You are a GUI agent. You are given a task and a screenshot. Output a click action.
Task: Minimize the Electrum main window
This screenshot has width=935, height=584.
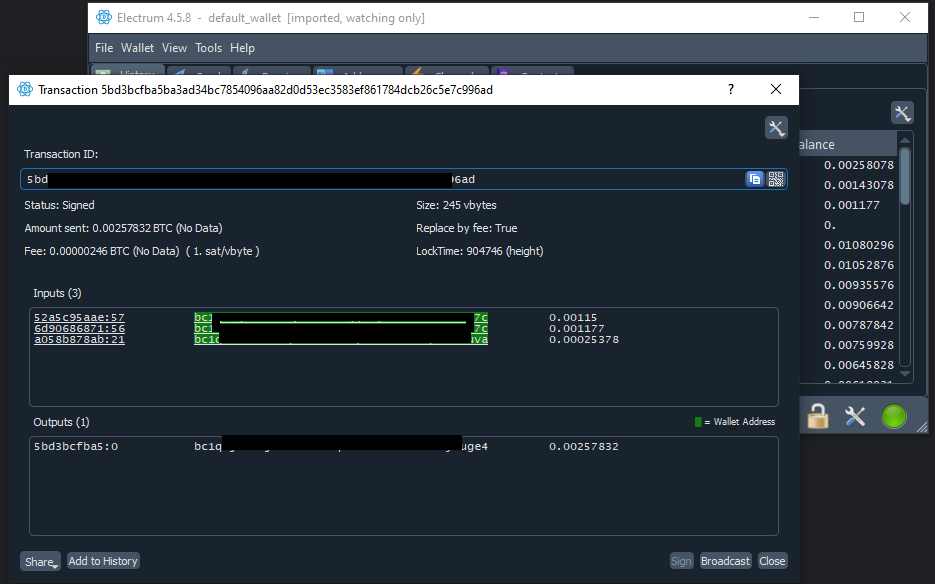coord(813,17)
